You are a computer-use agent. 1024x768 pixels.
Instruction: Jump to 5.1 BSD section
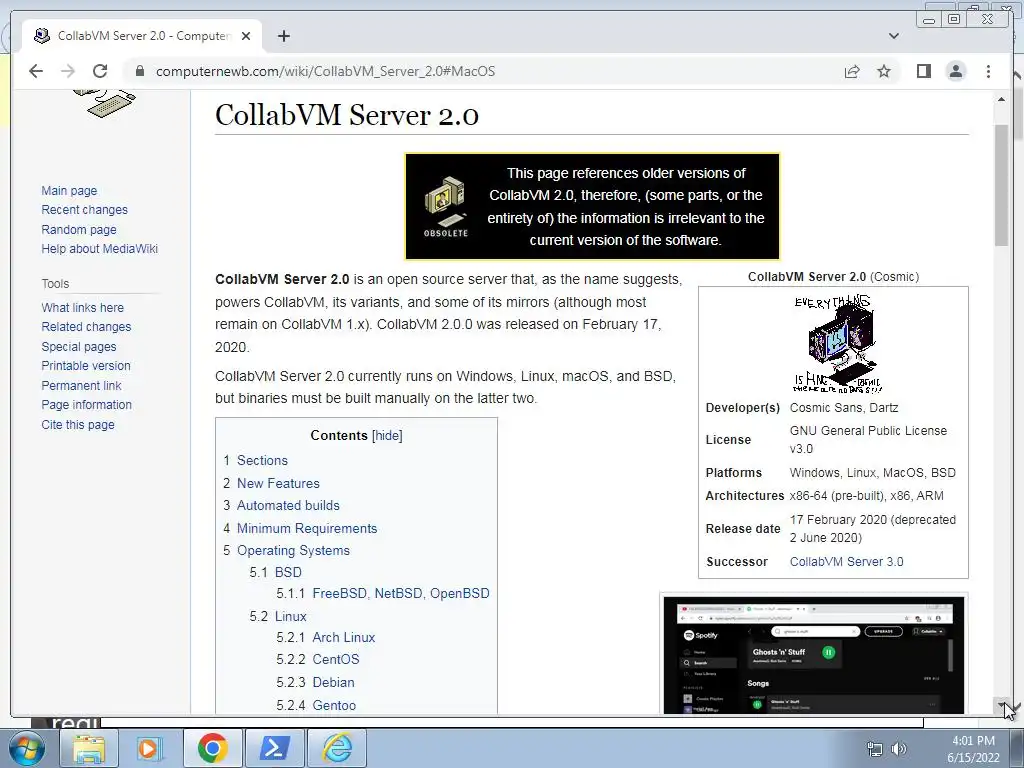(x=288, y=573)
